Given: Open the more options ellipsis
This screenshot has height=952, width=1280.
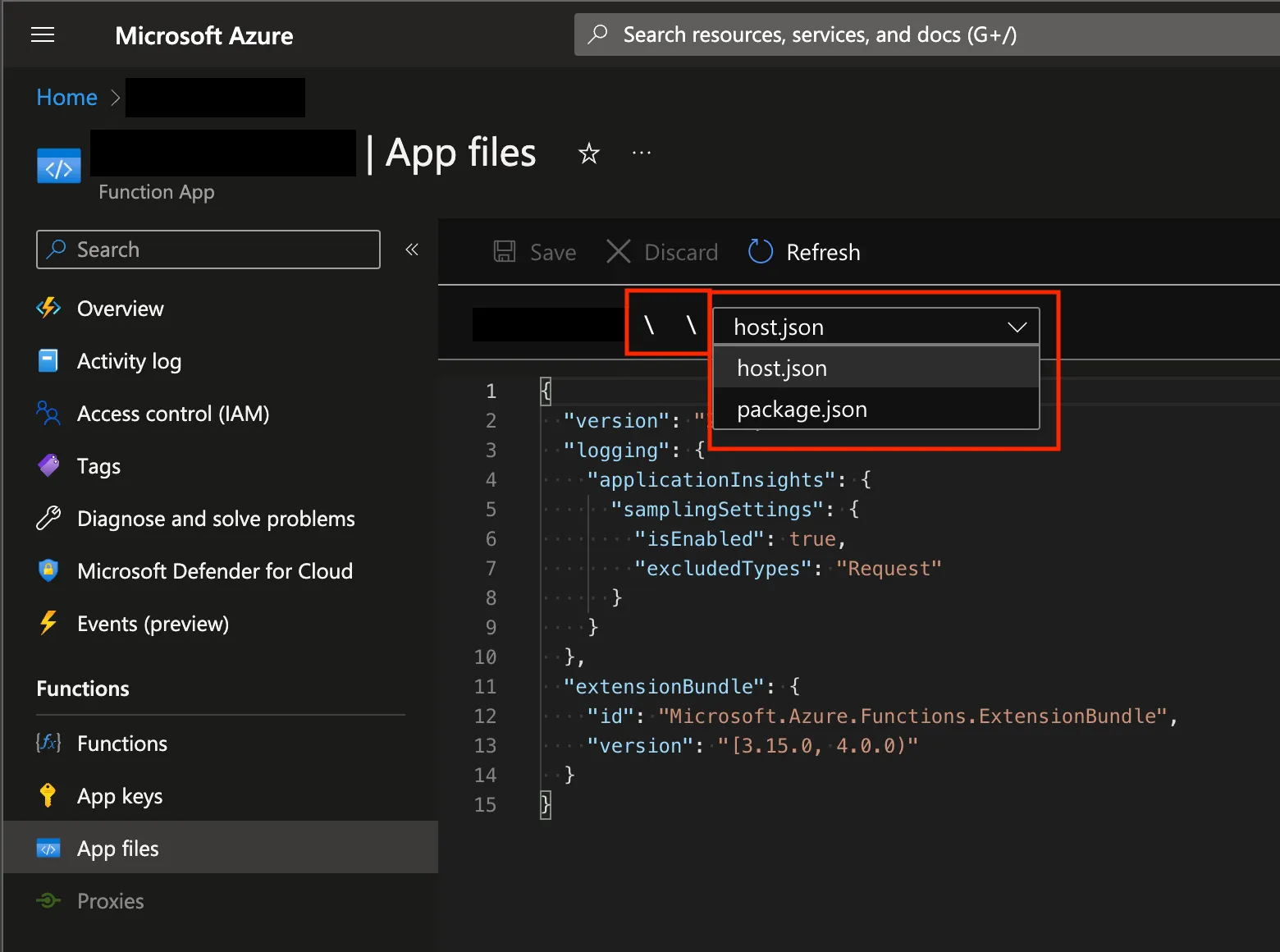Looking at the screenshot, I should pos(641,153).
